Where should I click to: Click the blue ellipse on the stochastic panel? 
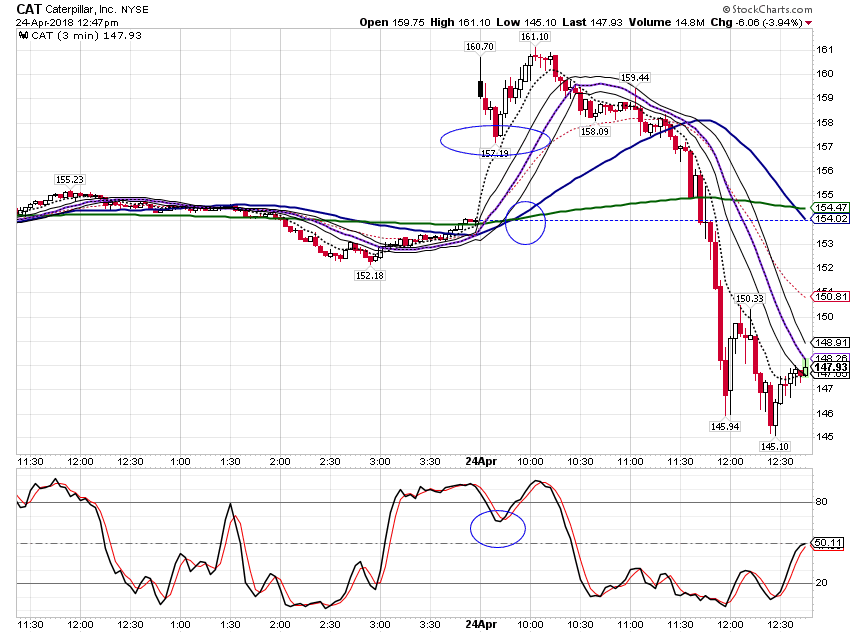[x=498, y=528]
